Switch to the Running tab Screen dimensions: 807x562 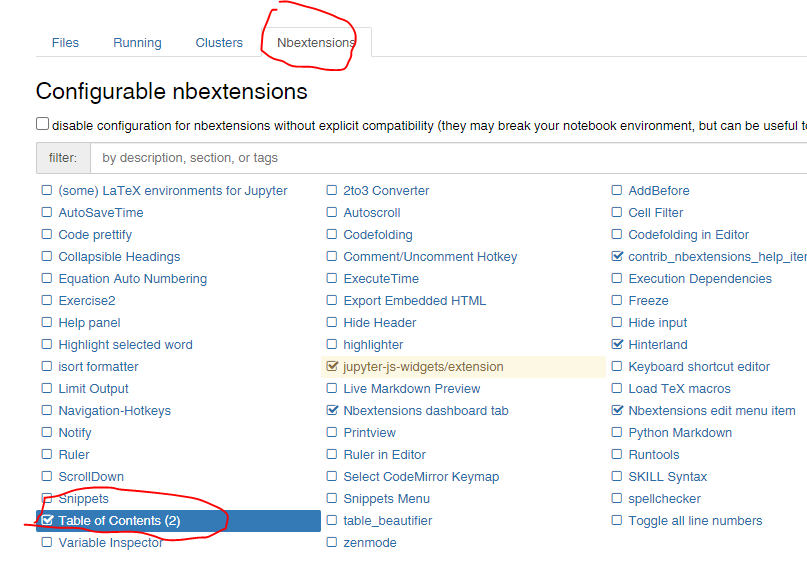click(x=137, y=43)
